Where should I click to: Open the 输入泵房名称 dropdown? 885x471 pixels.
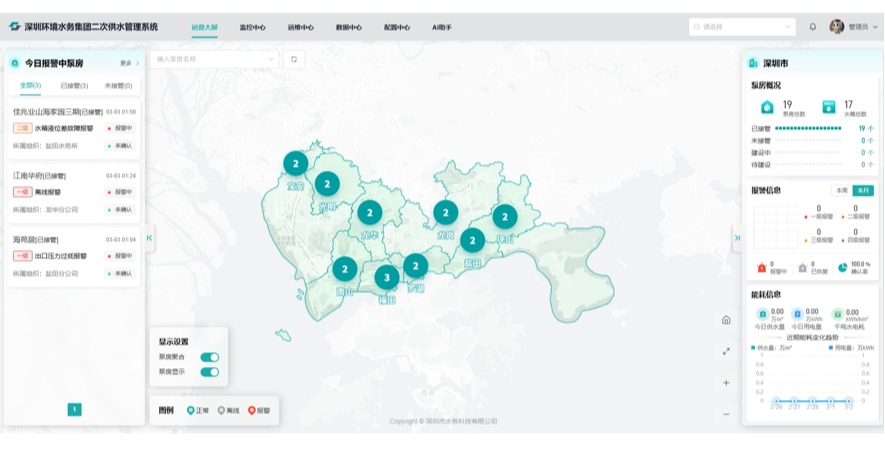coord(214,59)
